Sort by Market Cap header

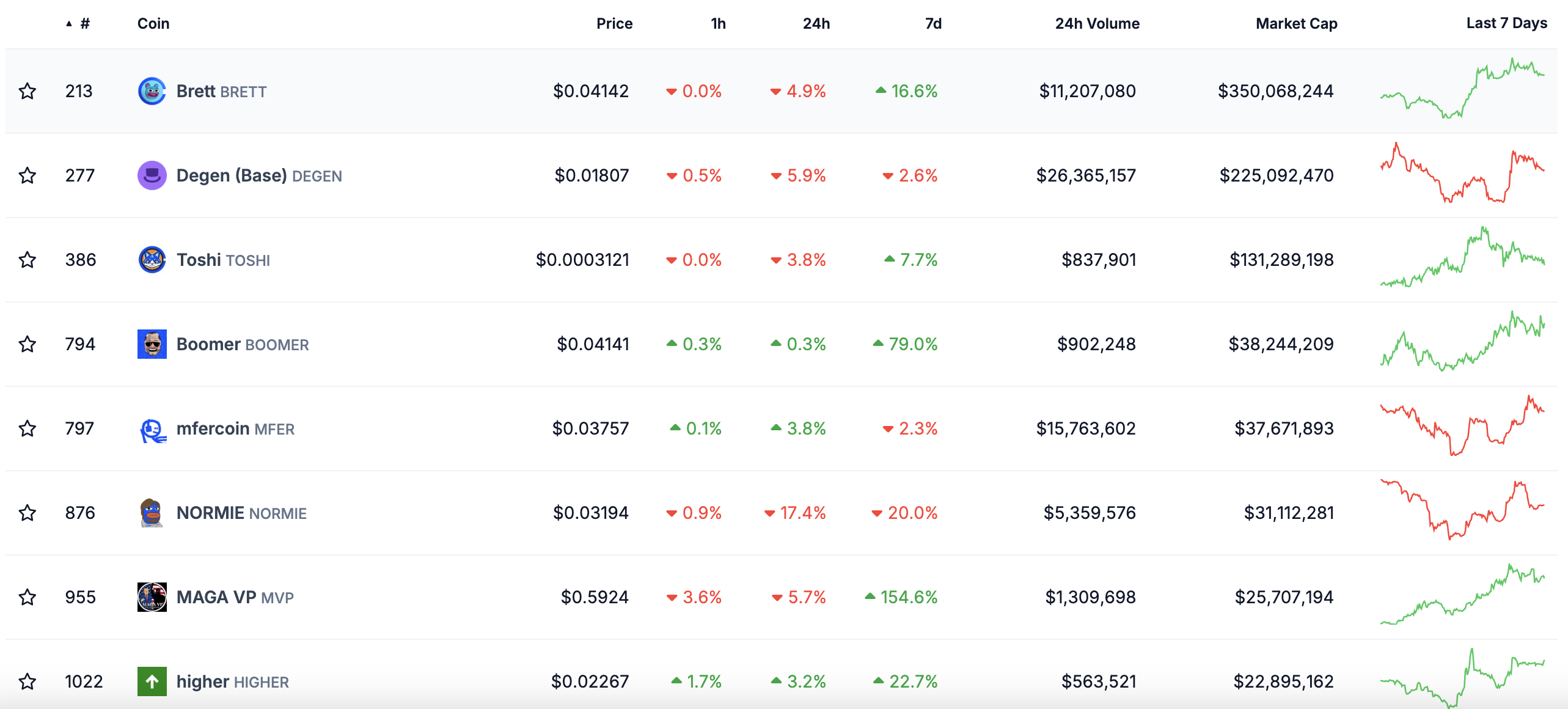pyautogui.click(x=1296, y=24)
